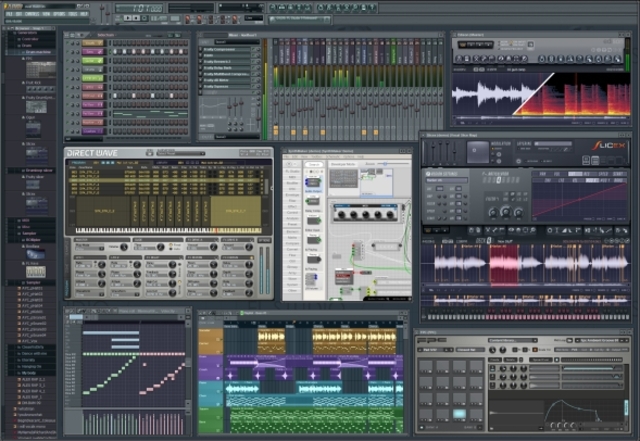Arm recording with the transport record button
640x441 pixels.
click(144, 18)
